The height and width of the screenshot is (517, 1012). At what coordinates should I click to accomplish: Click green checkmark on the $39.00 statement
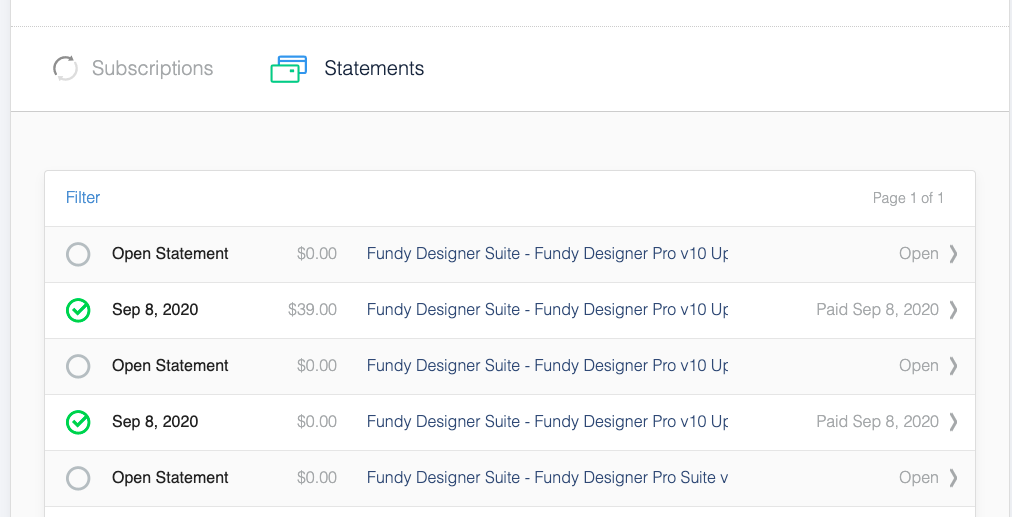tap(78, 310)
